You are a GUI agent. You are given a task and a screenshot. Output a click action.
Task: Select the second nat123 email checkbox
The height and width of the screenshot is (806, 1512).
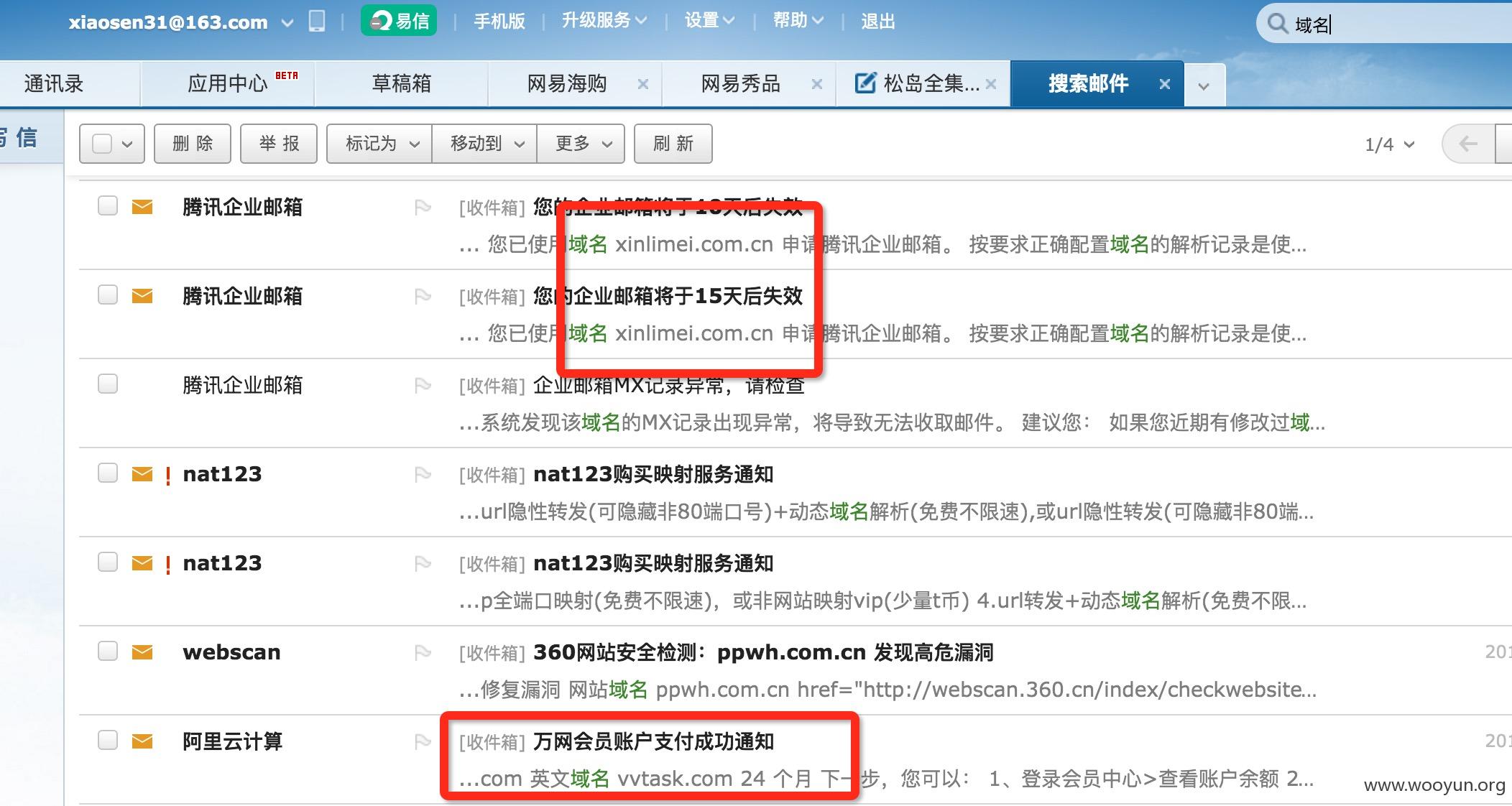pos(108,562)
